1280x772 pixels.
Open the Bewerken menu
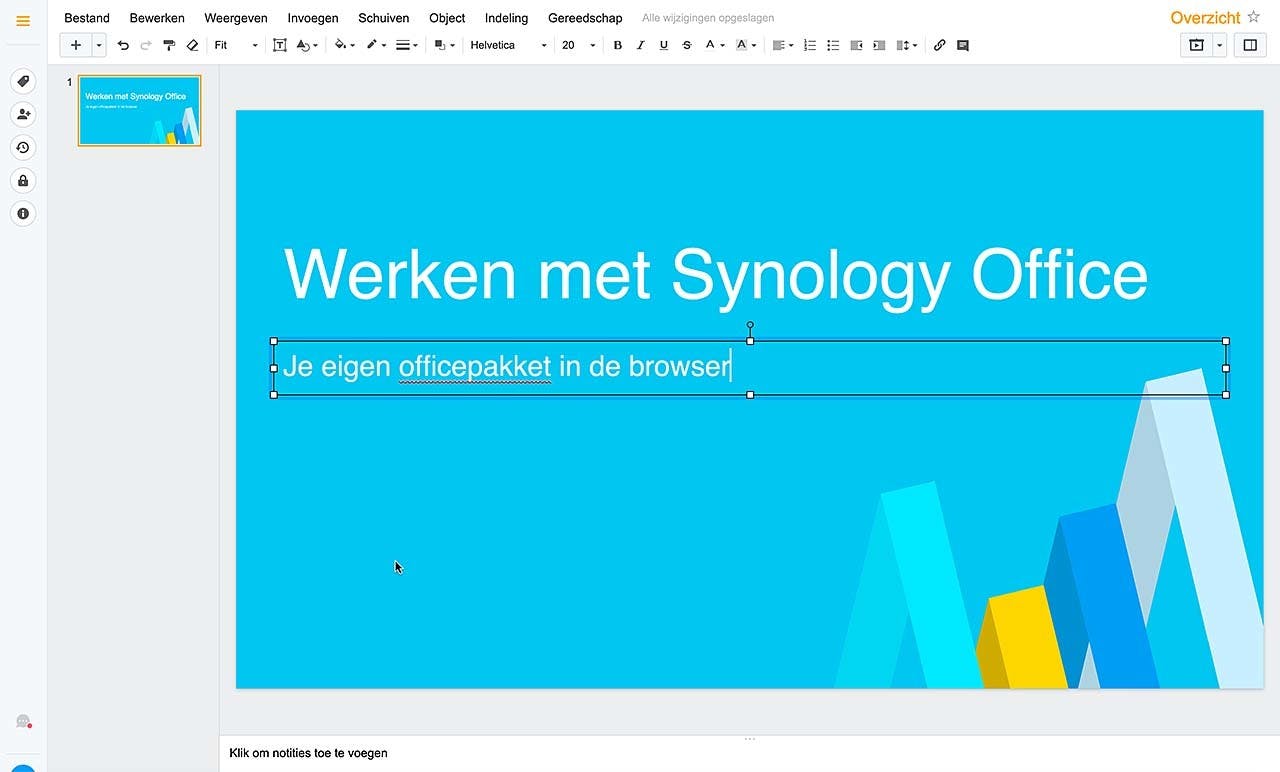(157, 18)
